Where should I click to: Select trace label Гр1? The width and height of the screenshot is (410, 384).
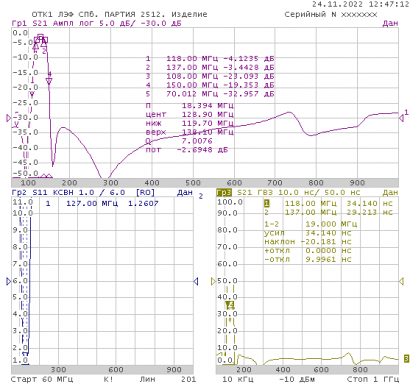[19, 23]
